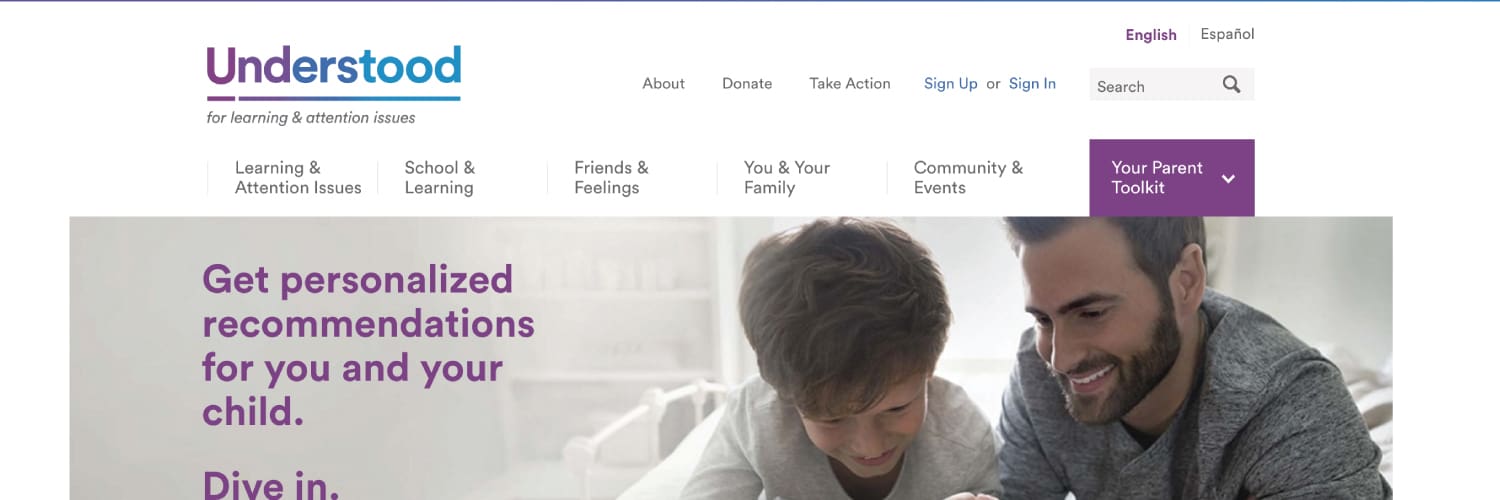This screenshot has width=1500, height=500.
Task: Open Community & Events menu
Action: [x=968, y=178]
